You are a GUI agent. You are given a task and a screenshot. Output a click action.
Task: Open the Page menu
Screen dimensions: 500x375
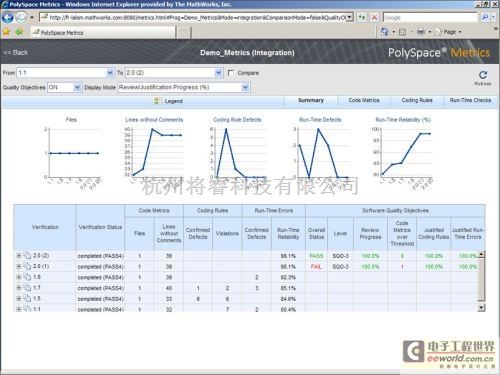point(449,32)
